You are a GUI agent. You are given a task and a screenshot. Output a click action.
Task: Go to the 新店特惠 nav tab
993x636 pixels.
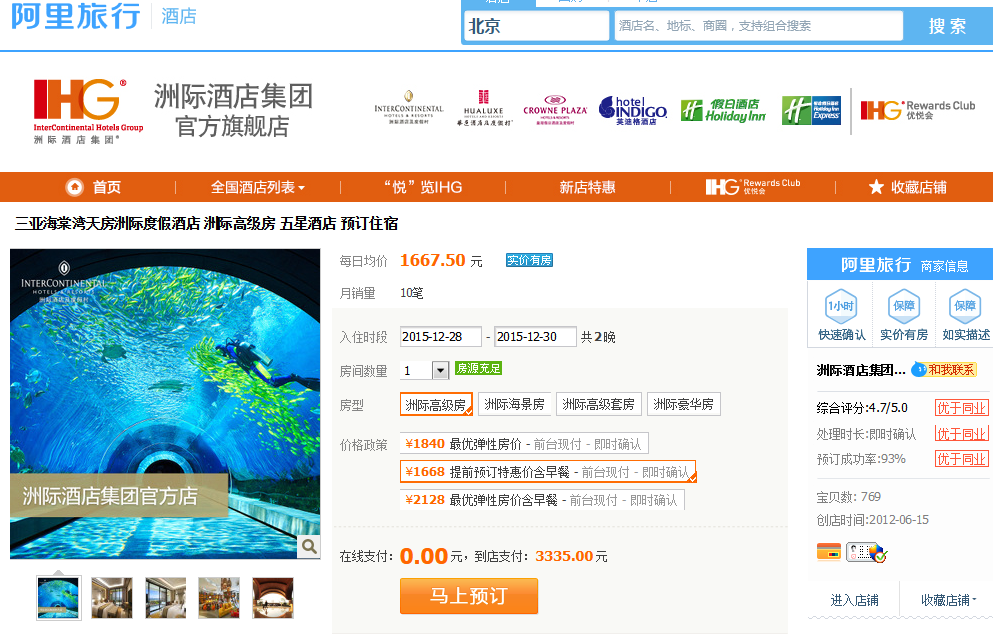[587, 187]
